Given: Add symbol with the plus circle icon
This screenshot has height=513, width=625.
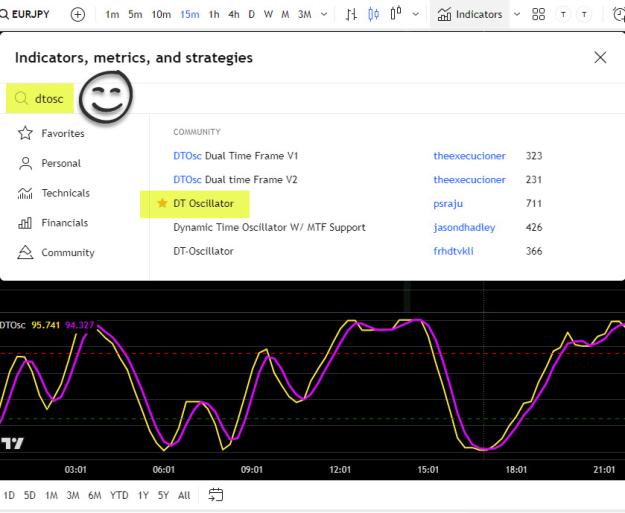Looking at the screenshot, I should [x=77, y=15].
